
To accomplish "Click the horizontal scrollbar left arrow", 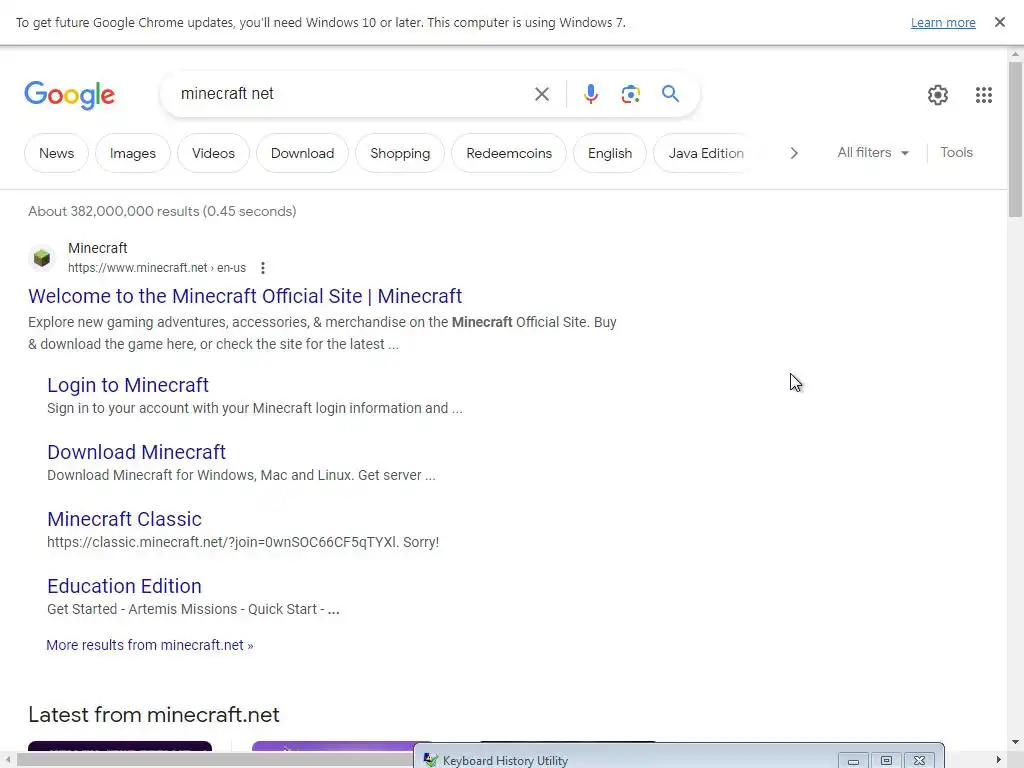I will (7, 760).
